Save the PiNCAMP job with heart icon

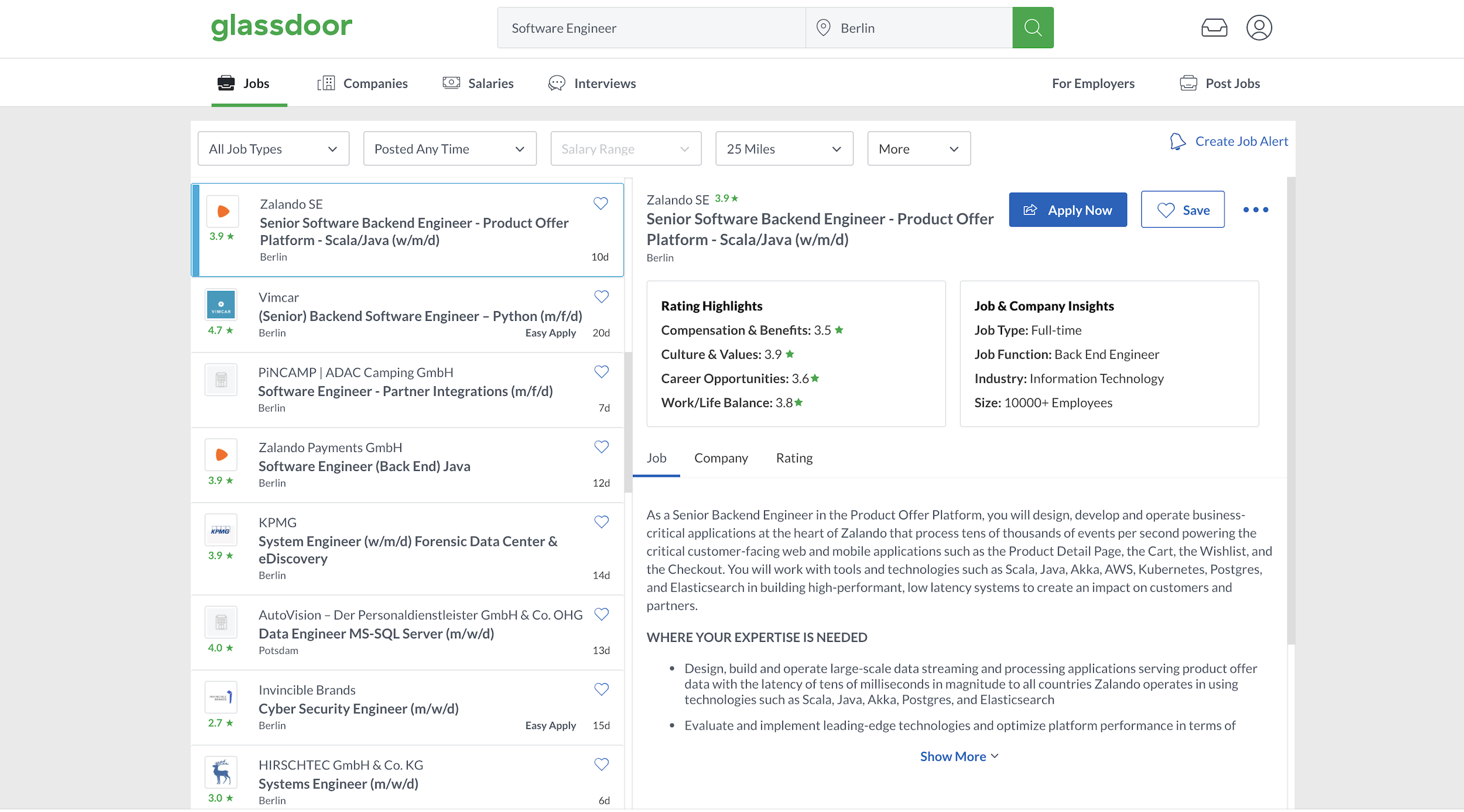[x=601, y=372]
